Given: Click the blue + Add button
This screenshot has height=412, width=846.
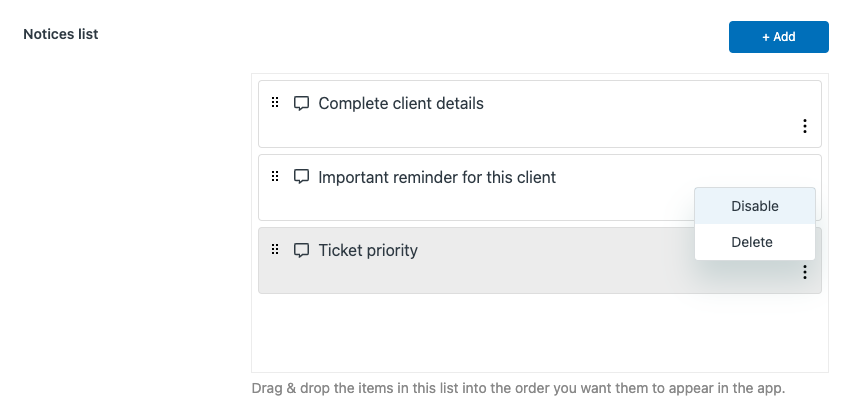Looking at the screenshot, I should pyautogui.click(x=779, y=37).
